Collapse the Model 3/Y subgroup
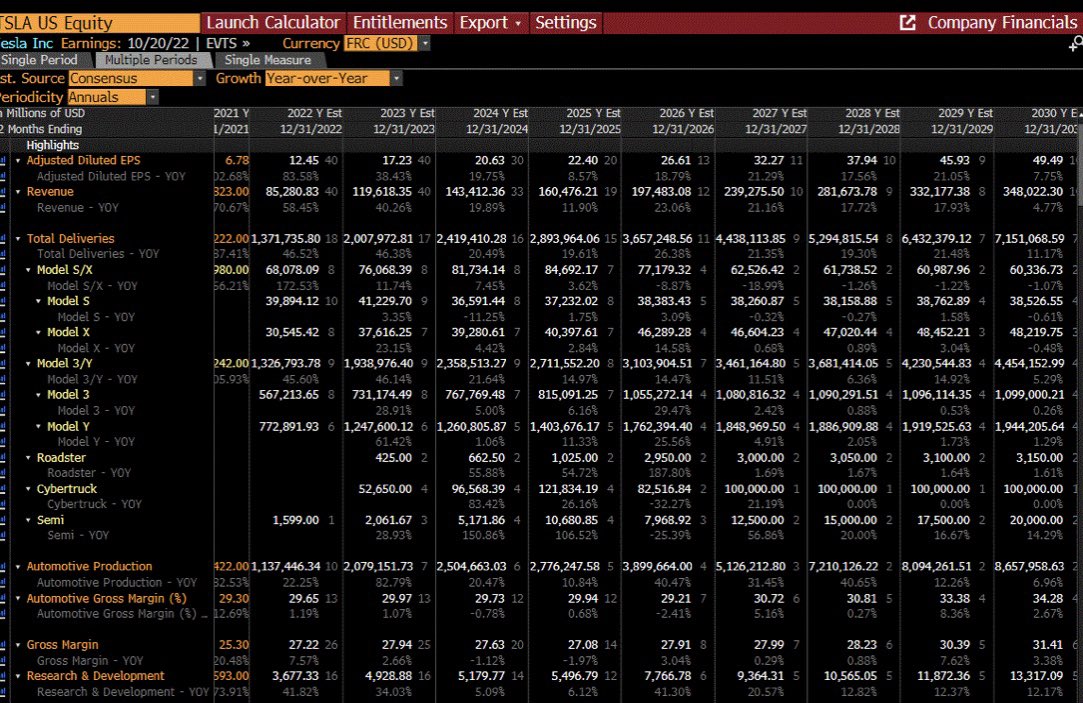This screenshot has height=703, width=1083. 28,363
